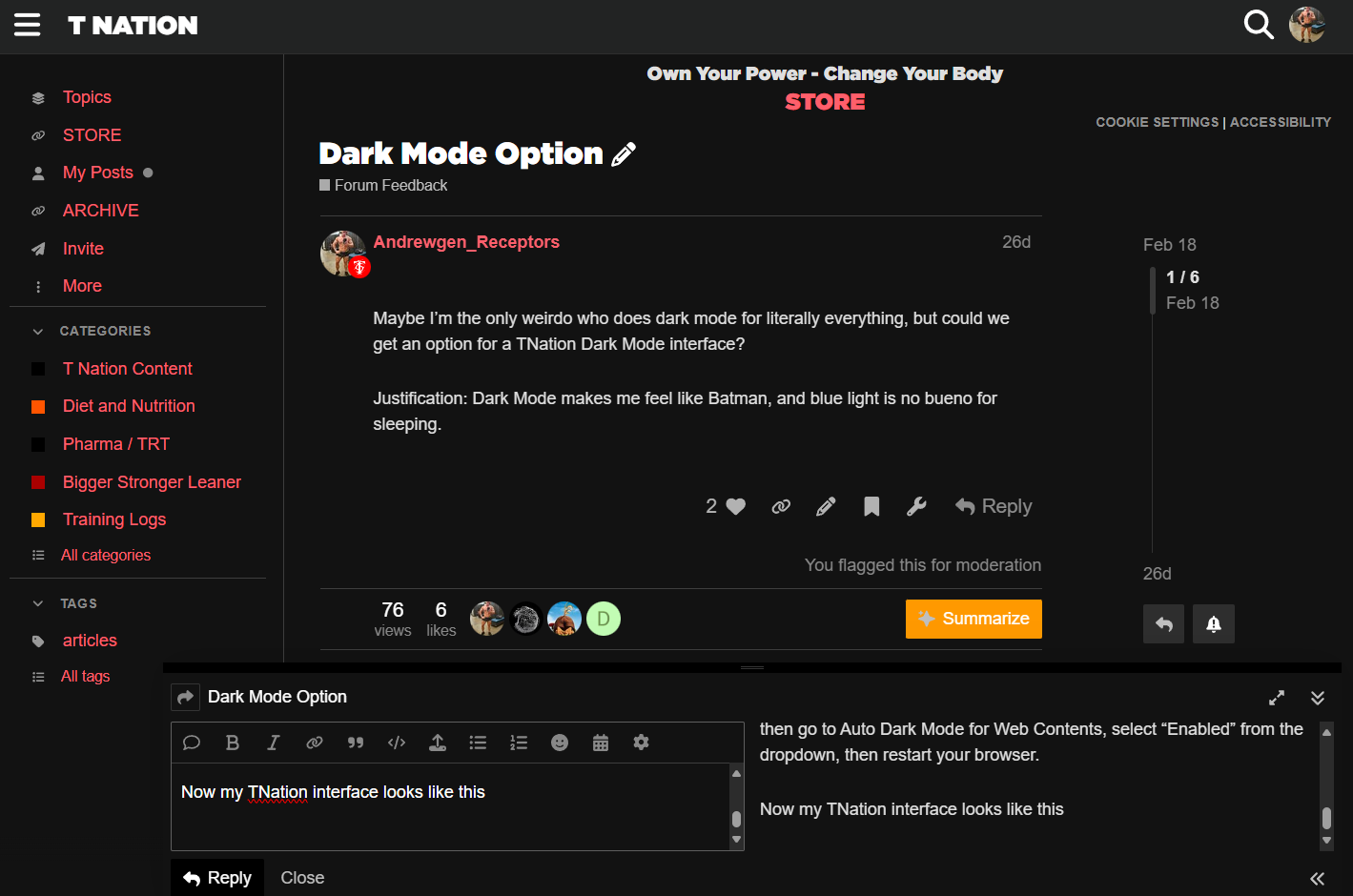Insert date and time via calendar icon
1353x896 pixels.
click(x=601, y=743)
